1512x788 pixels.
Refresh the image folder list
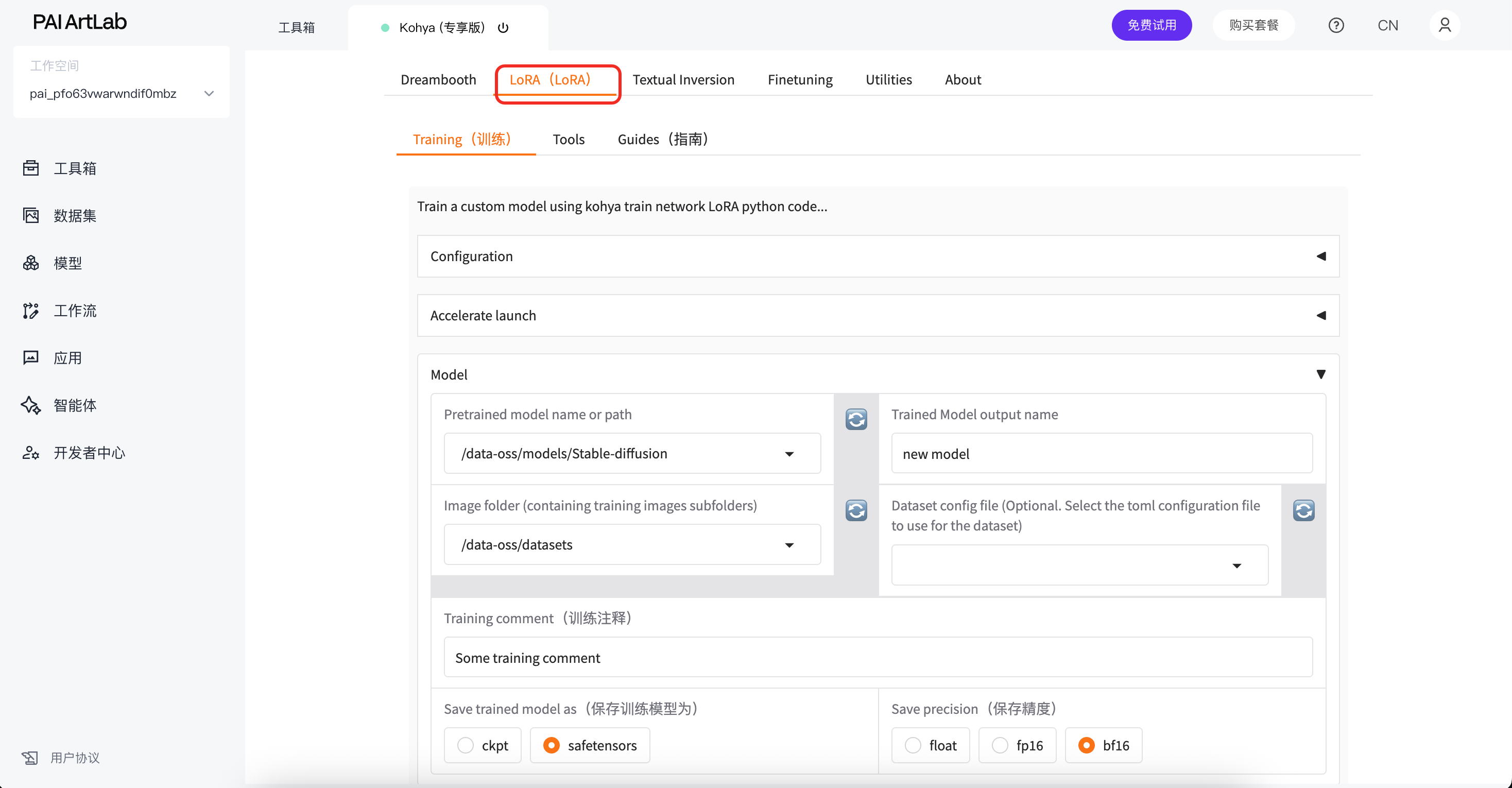click(856, 510)
